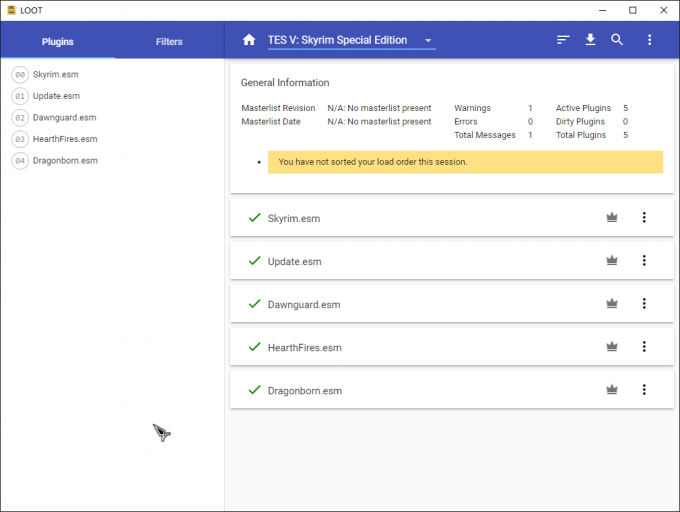Screen dimensions: 680x512
Task: Click the crown icon on HearthFires.esm card
Action: (x=612, y=346)
